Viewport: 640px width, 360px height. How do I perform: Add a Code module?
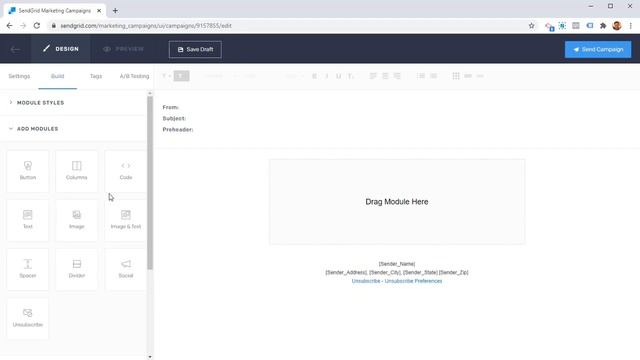(126, 171)
